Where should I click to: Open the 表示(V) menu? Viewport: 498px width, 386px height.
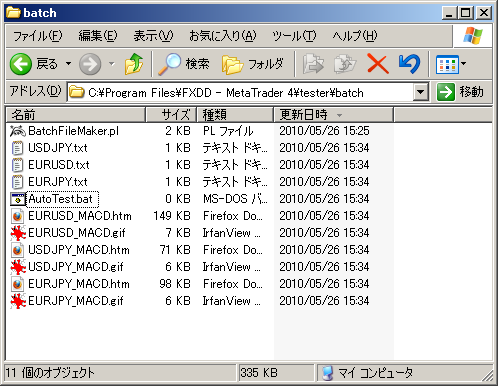153,36
